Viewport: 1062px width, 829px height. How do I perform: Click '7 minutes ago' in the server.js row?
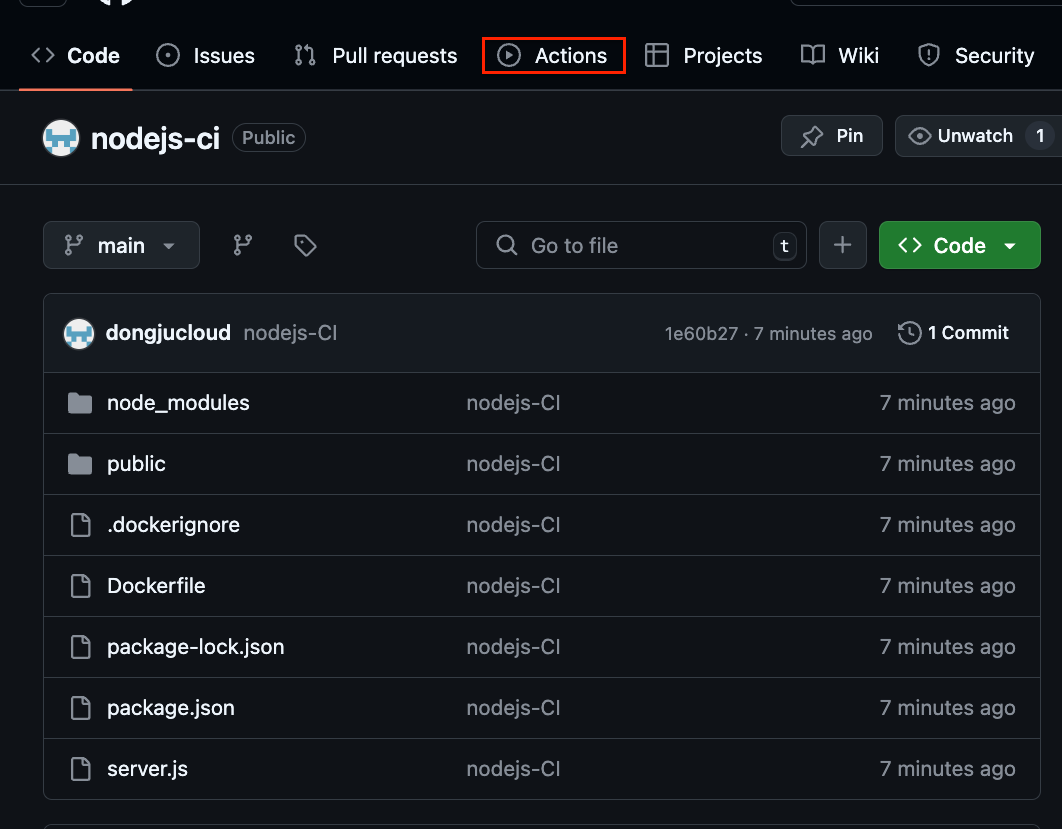coord(948,769)
